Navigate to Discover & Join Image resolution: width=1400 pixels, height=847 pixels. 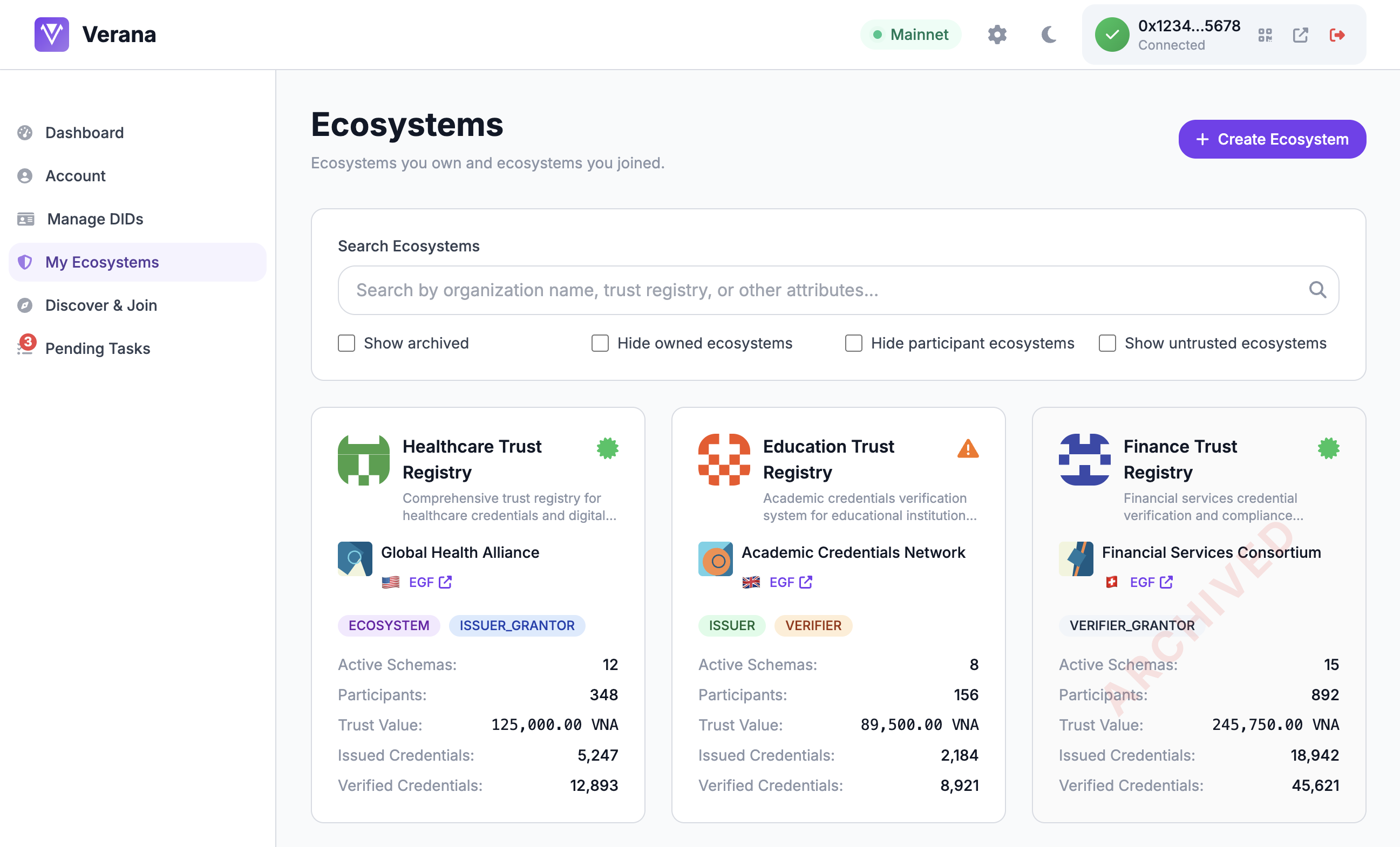tap(138, 305)
